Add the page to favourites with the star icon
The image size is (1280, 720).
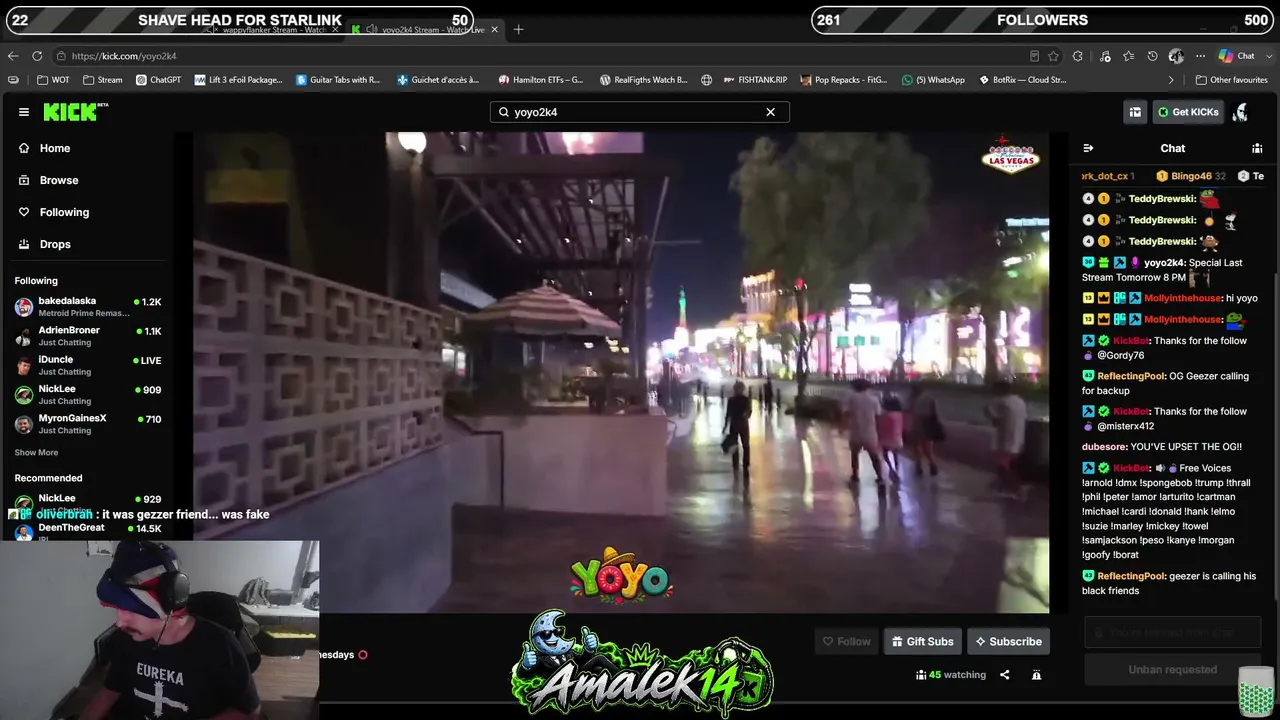1053,56
